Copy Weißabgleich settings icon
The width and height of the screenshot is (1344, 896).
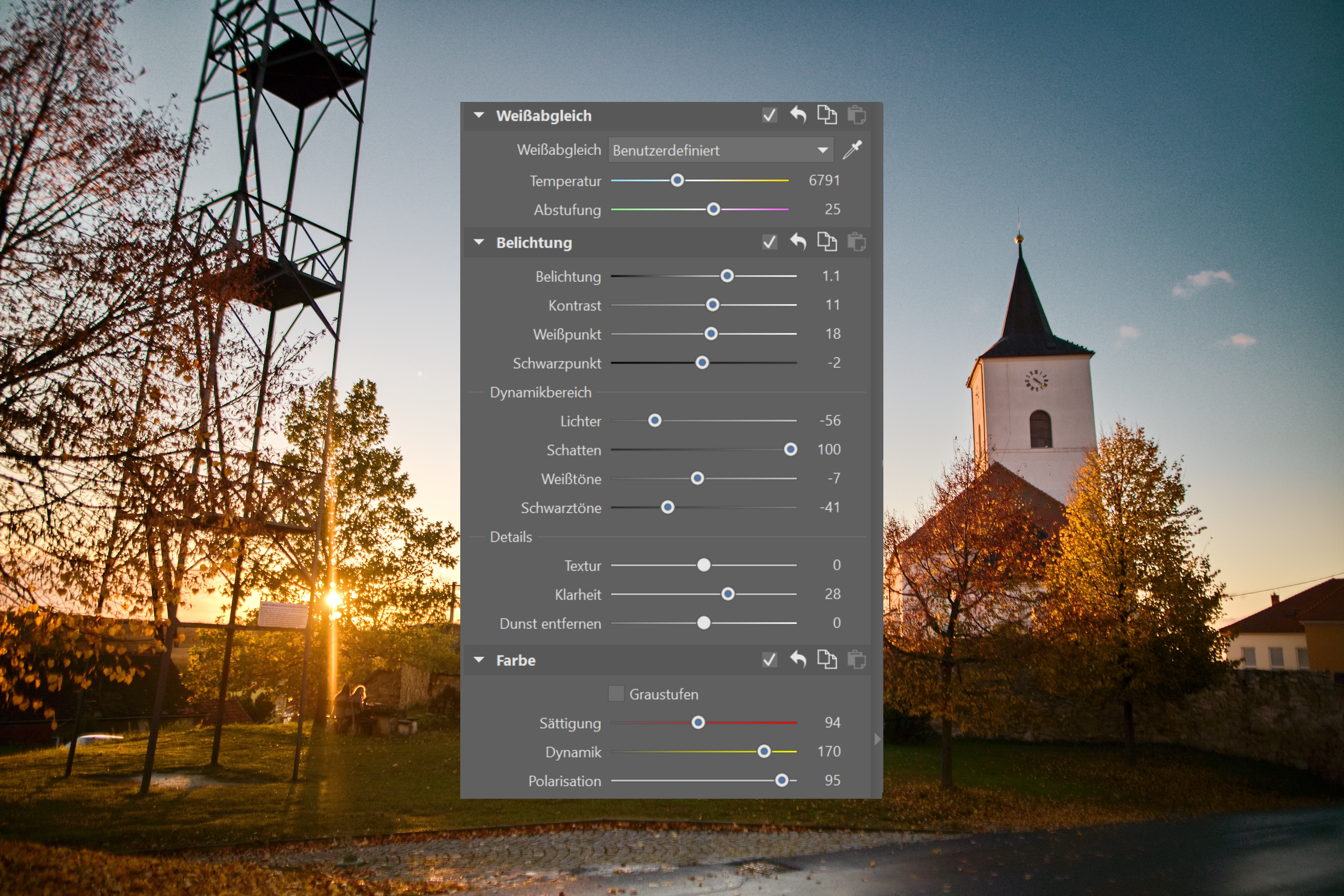click(827, 115)
